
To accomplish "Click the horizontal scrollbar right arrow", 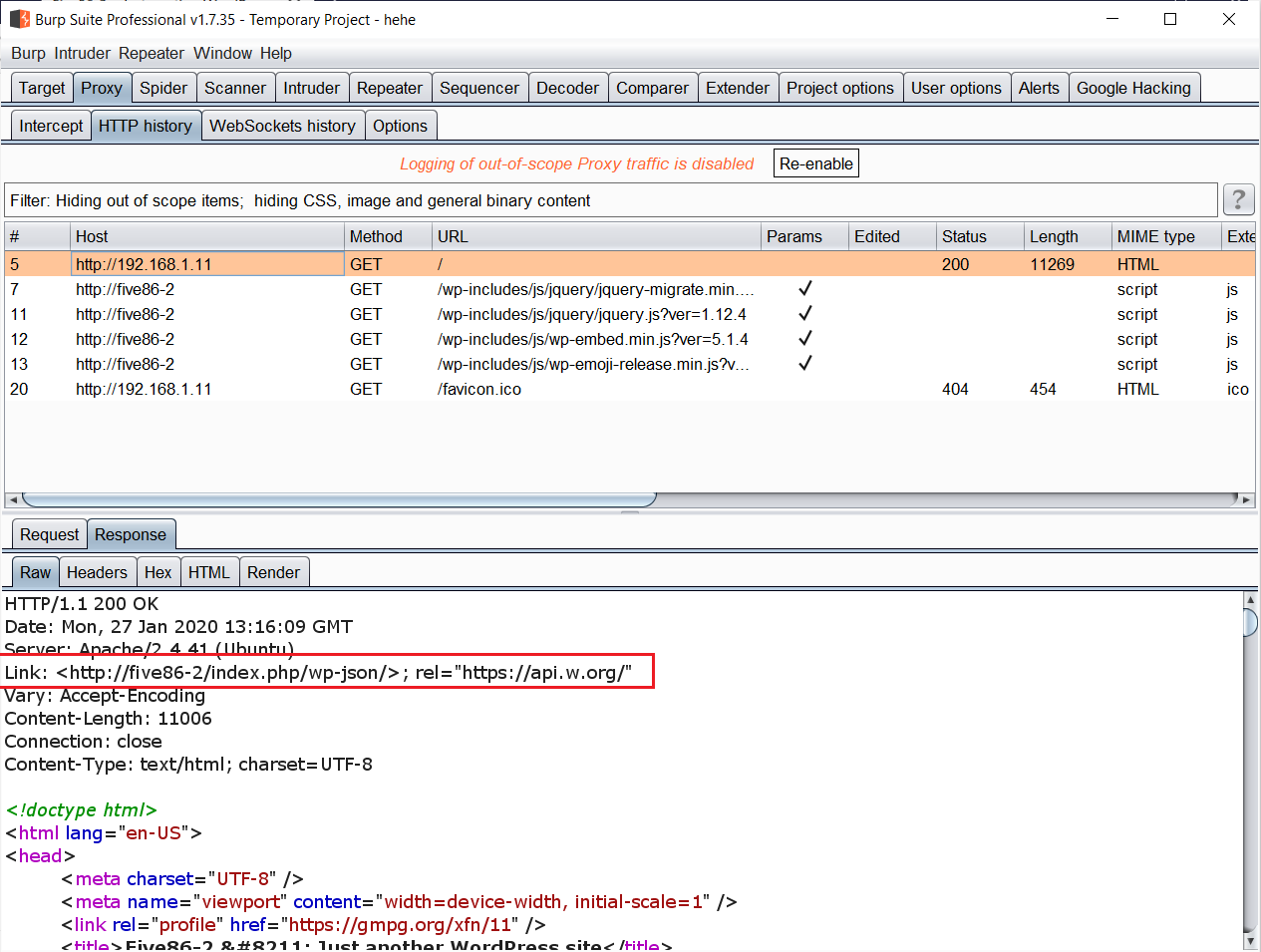I will (1246, 499).
